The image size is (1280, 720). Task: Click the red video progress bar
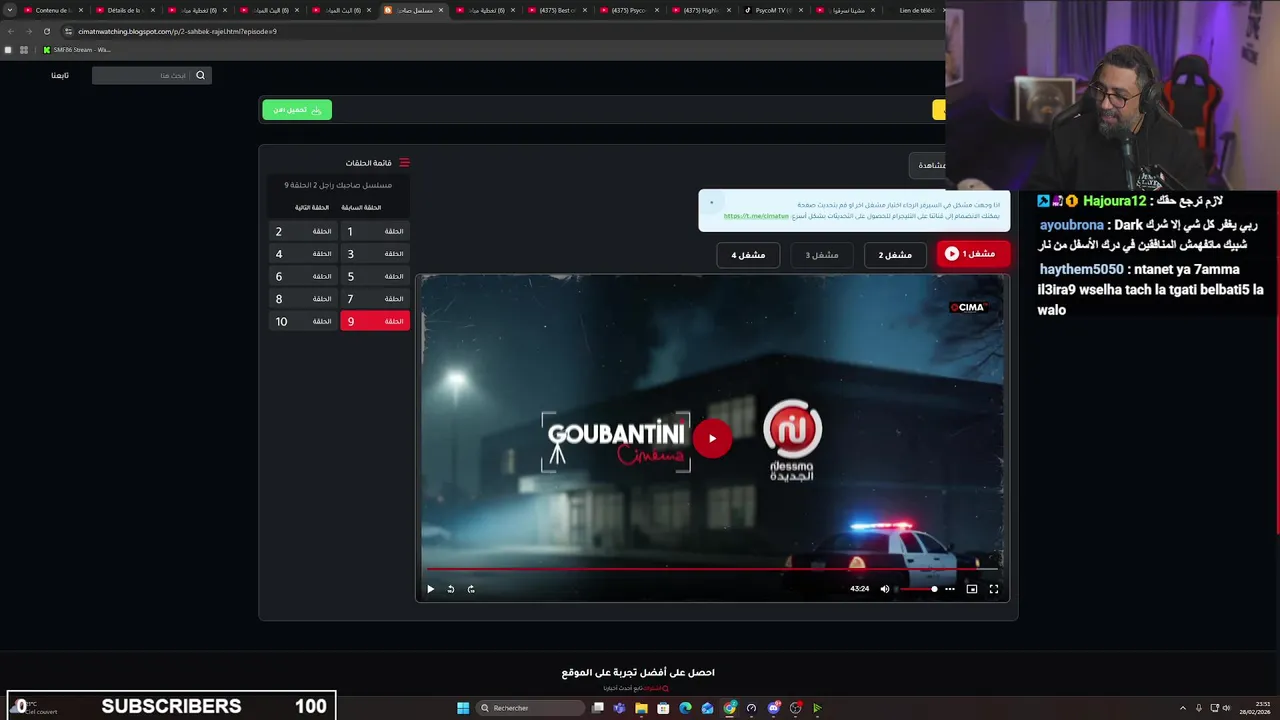coord(712,569)
